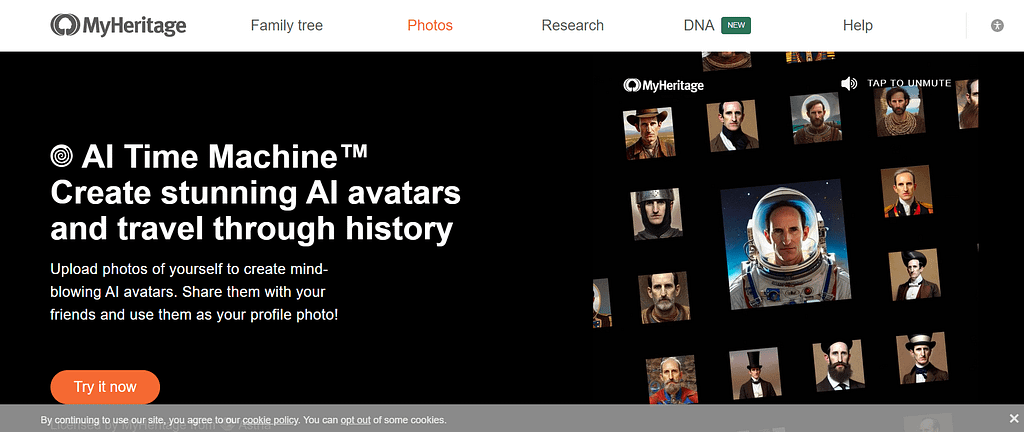Screen dimensions: 1024x432
Task: Open the Help menu
Action: pos(857,25)
